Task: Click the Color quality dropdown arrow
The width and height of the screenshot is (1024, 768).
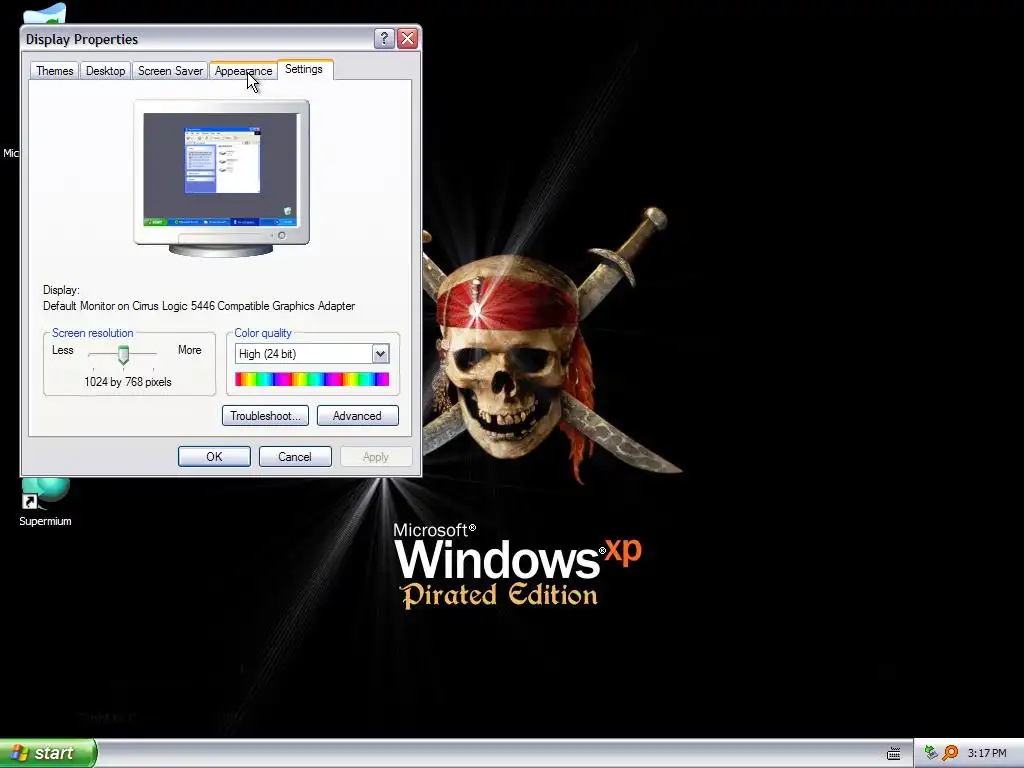Action: click(380, 354)
